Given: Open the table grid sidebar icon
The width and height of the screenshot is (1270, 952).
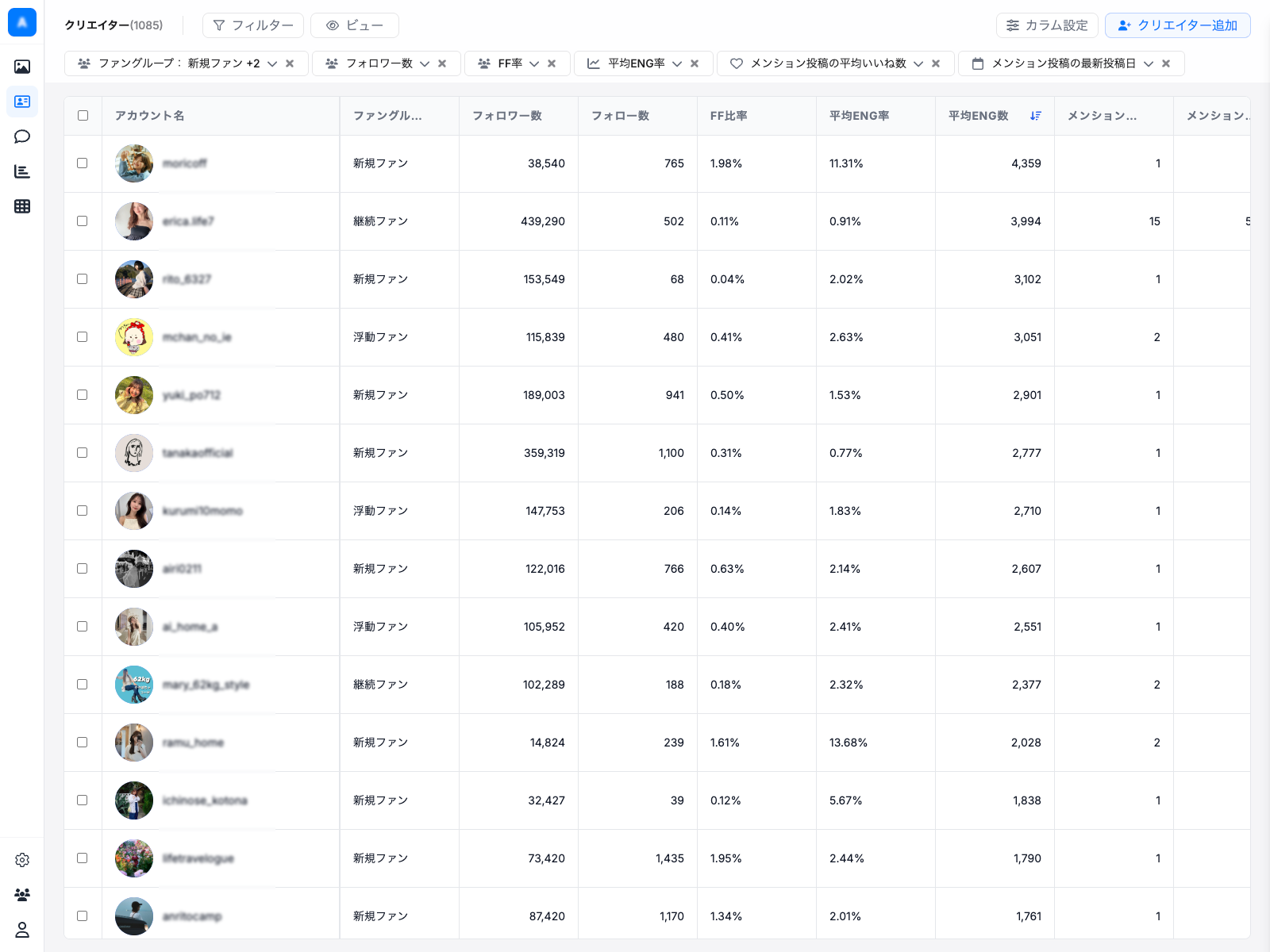Looking at the screenshot, I should tap(22, 206).
